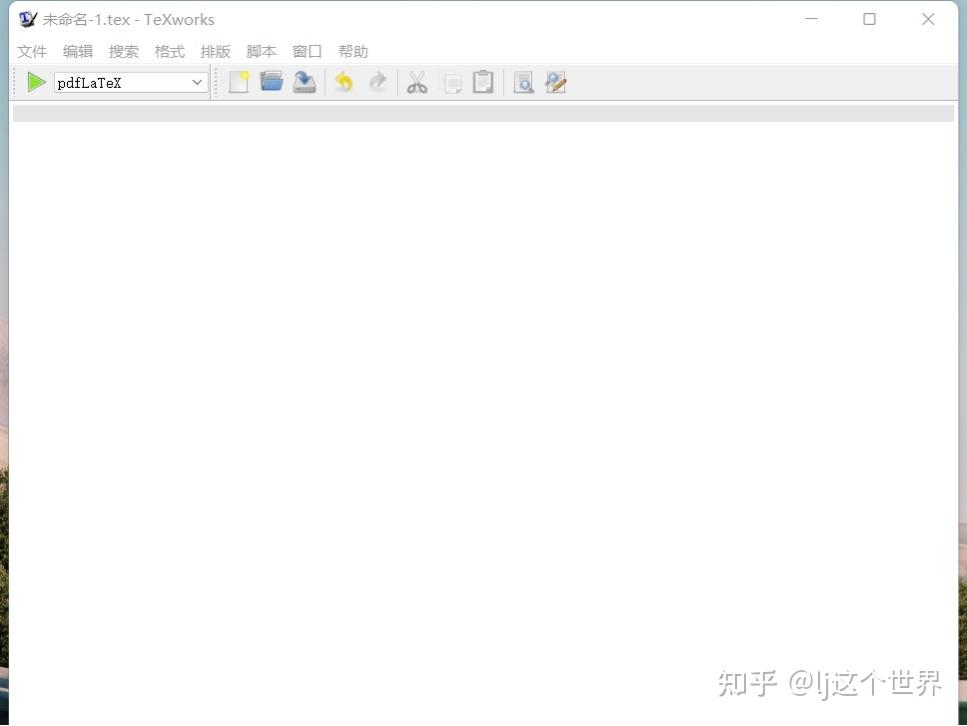Open Replace with the pencil document icon
The image size is (967, 726).
pyautogui.click(x=555, y=82)
